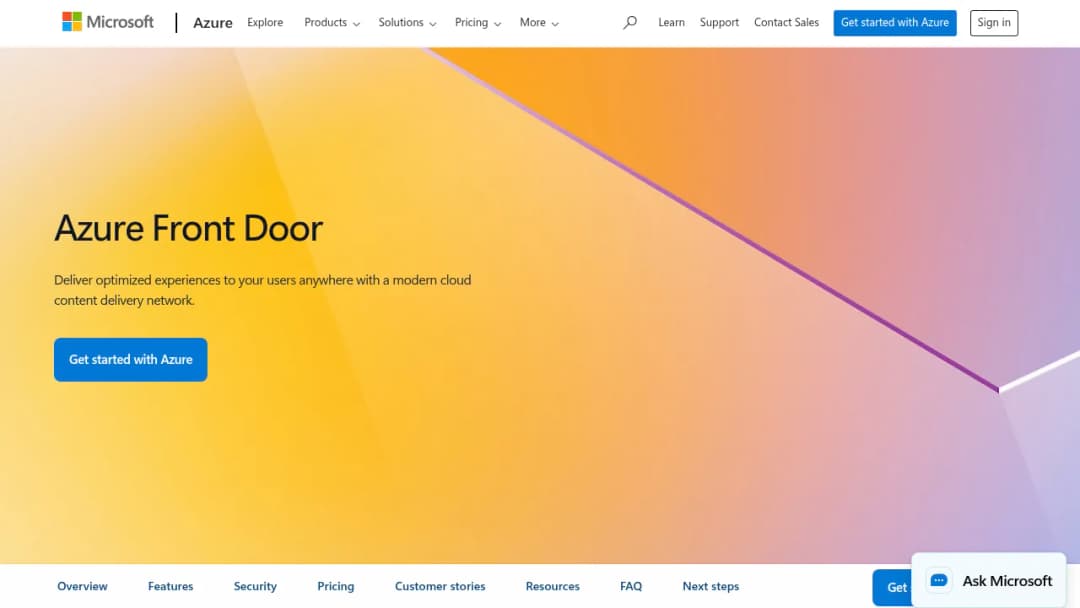Open the Customer stories section tab
This screenshot has width=1080, height=608.
click(440, 586)
